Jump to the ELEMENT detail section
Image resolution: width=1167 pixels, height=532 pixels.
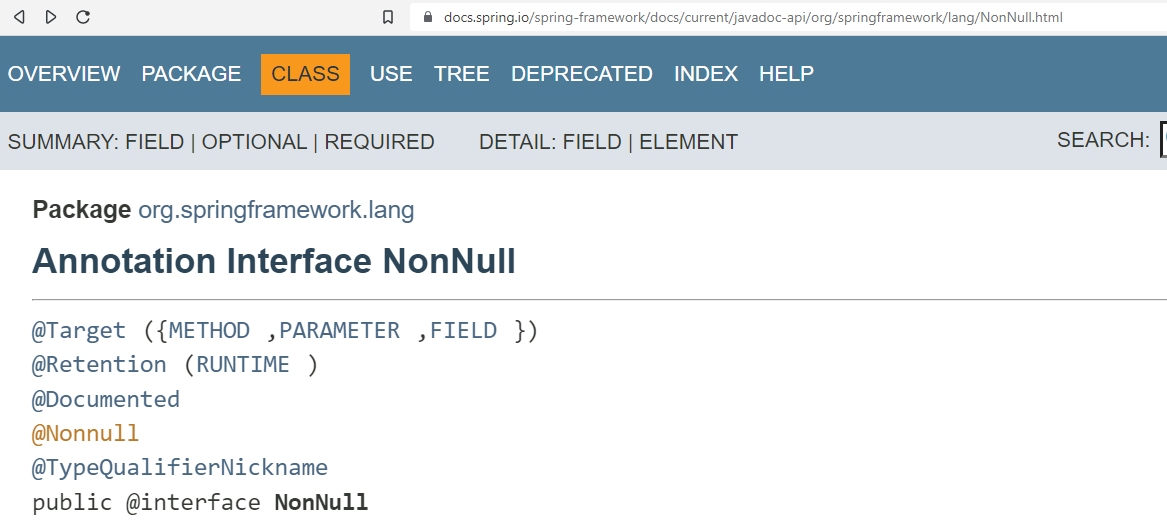click(688, 142)
